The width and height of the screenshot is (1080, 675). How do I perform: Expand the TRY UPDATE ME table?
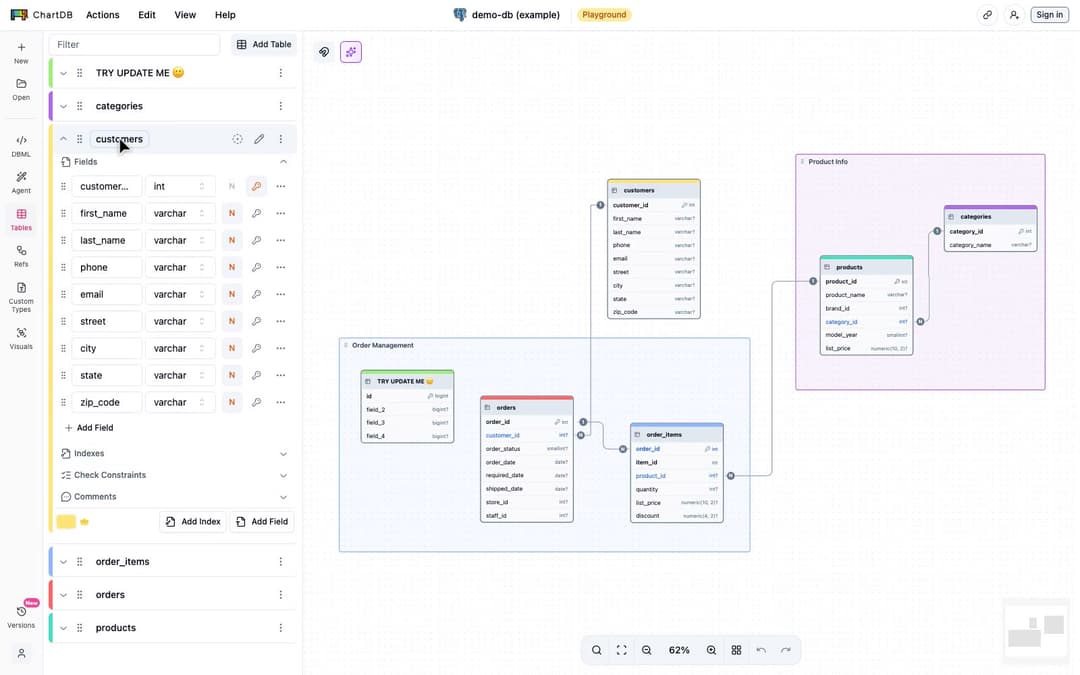coord(63,73)
